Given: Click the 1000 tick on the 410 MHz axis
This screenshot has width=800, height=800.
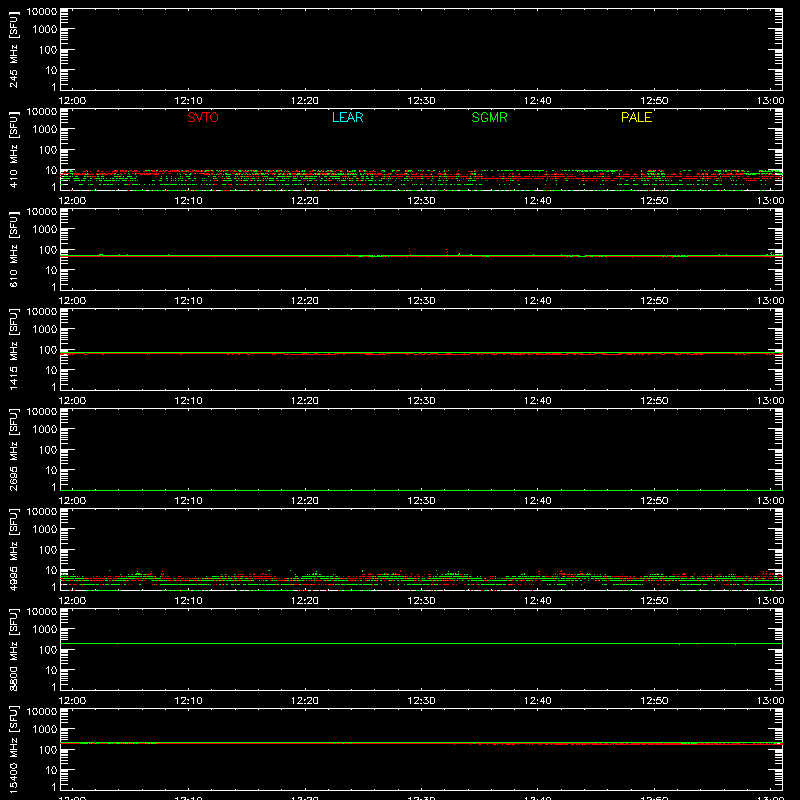Looking at the screenshot, I should click(45, 130).
